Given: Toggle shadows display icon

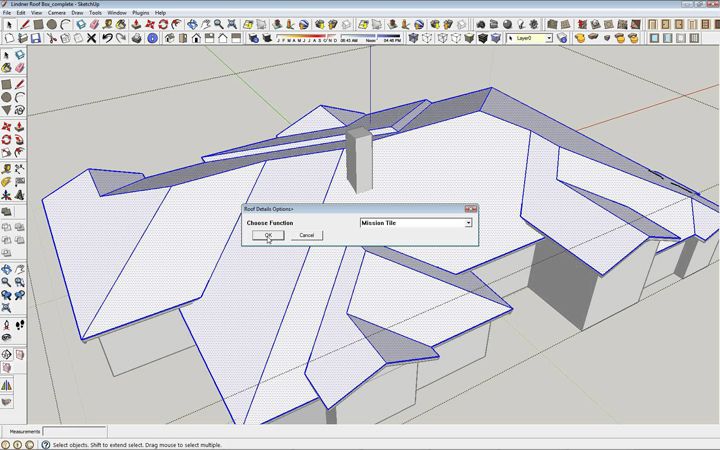Looking at the screenshot, I should tap(266, 38).
